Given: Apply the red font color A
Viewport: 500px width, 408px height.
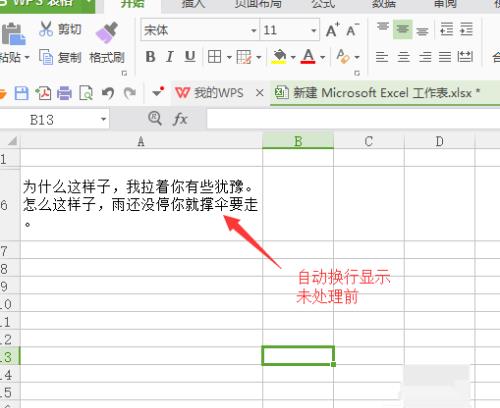Looking at the screenshot, I should click(x=308, y=56).
